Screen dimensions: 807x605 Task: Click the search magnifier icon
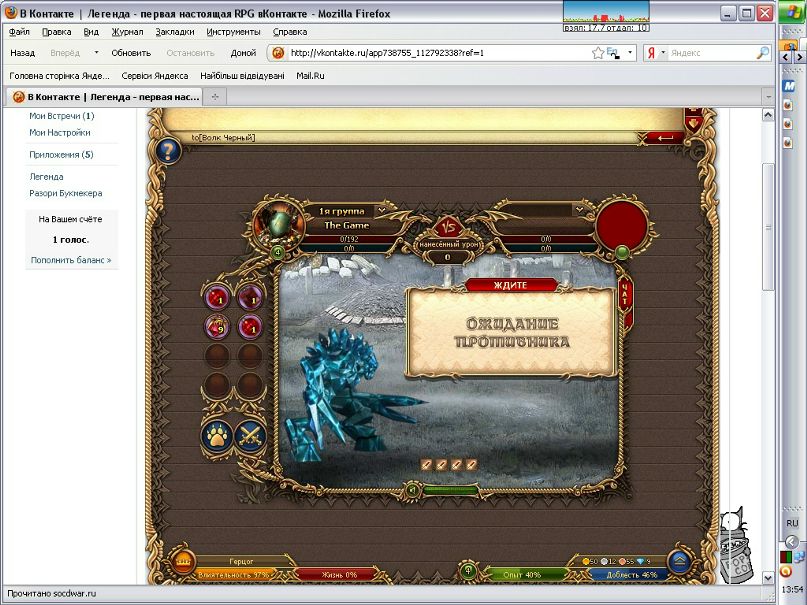click(763, 52)
